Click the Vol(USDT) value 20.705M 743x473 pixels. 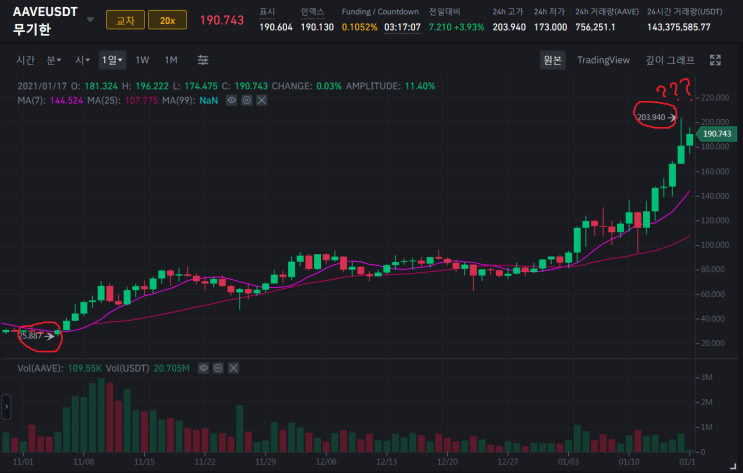tap(172, 368)
